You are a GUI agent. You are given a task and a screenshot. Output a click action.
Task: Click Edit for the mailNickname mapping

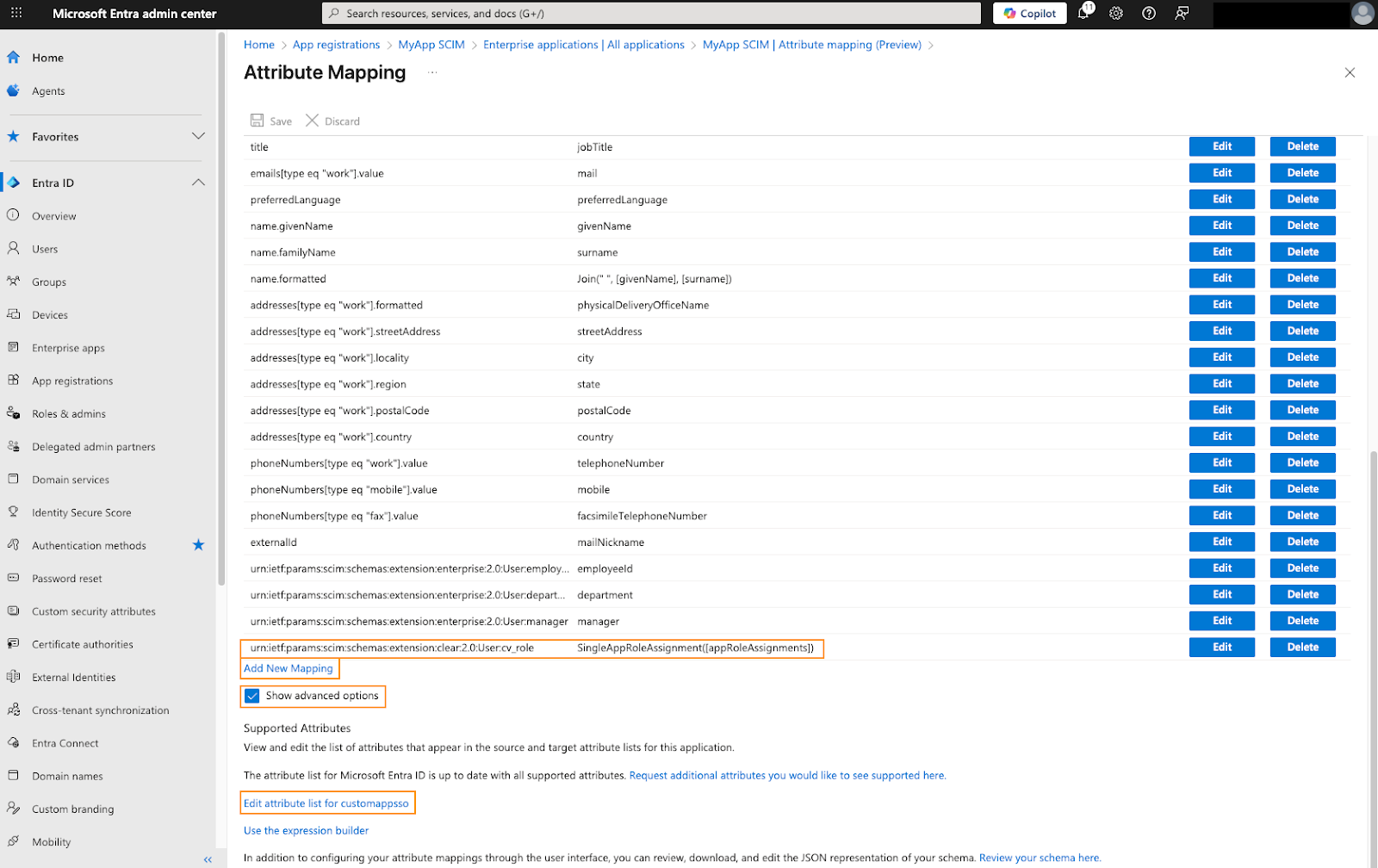click(1222, 542)
